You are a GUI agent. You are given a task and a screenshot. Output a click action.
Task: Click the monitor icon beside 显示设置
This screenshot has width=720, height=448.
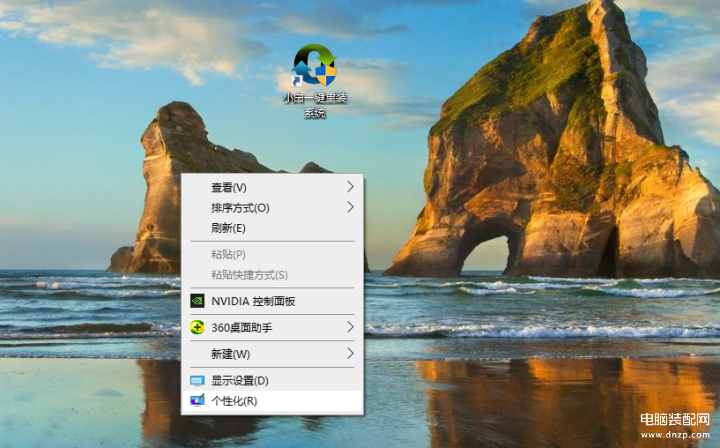pyautogui.click(x=197, y=381)
